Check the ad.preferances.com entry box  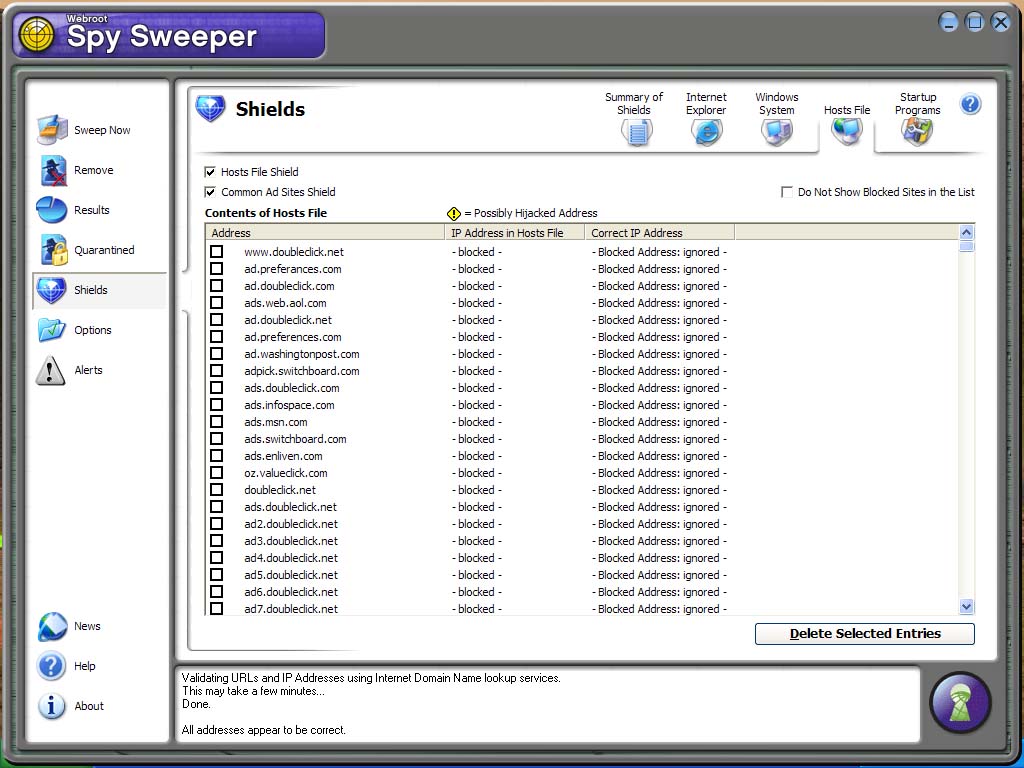coord(217,268)
